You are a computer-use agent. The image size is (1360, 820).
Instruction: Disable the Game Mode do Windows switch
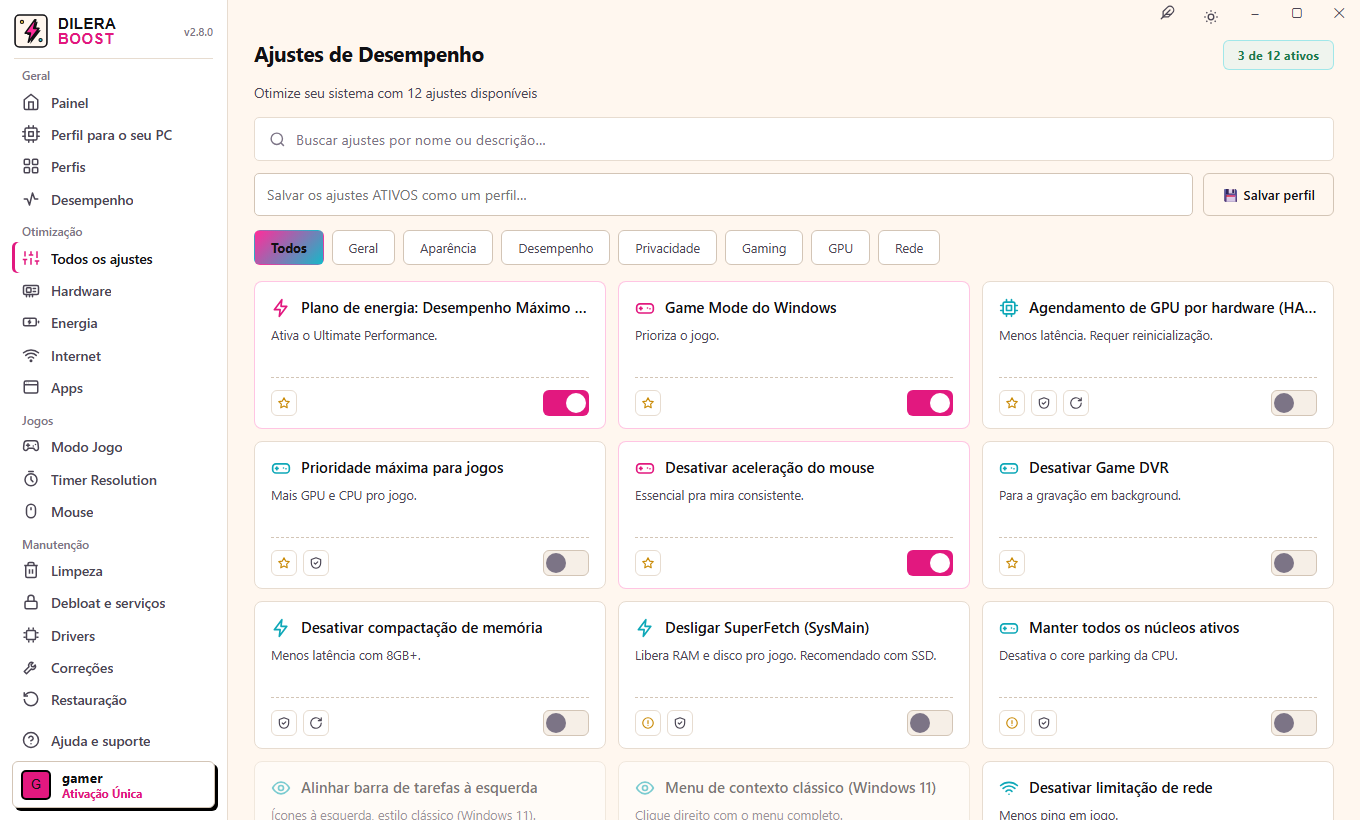930,403
